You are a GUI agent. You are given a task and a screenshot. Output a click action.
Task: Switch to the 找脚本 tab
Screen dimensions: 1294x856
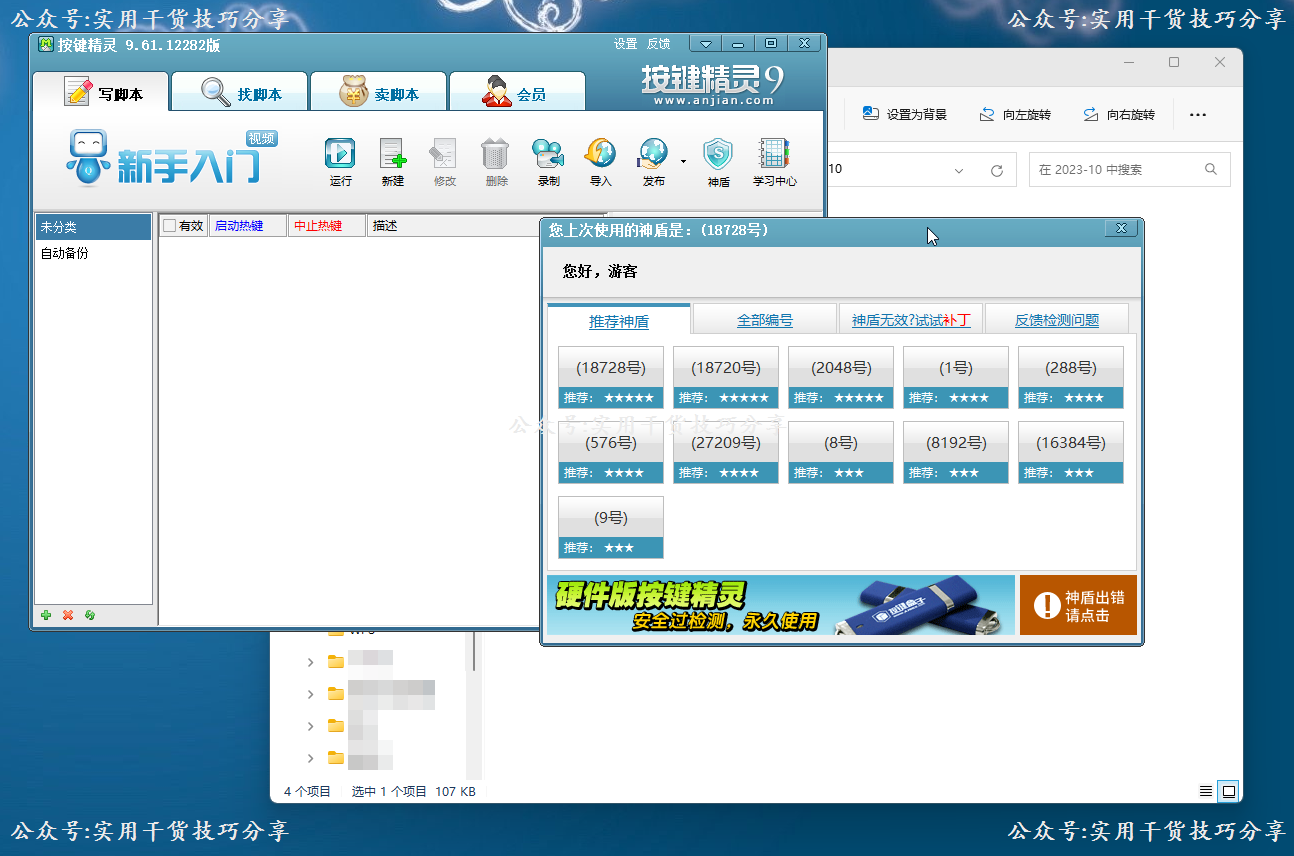click(x=239, y=90)
